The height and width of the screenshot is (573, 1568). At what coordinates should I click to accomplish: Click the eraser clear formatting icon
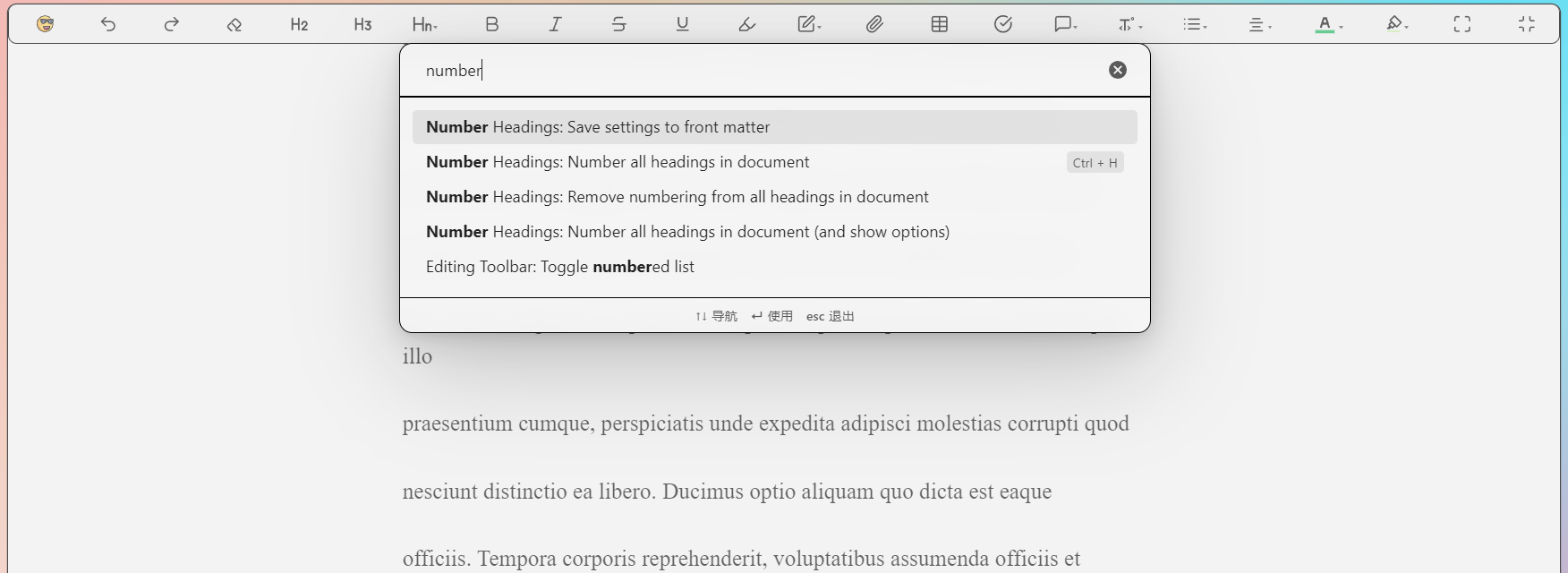point(234,24)
